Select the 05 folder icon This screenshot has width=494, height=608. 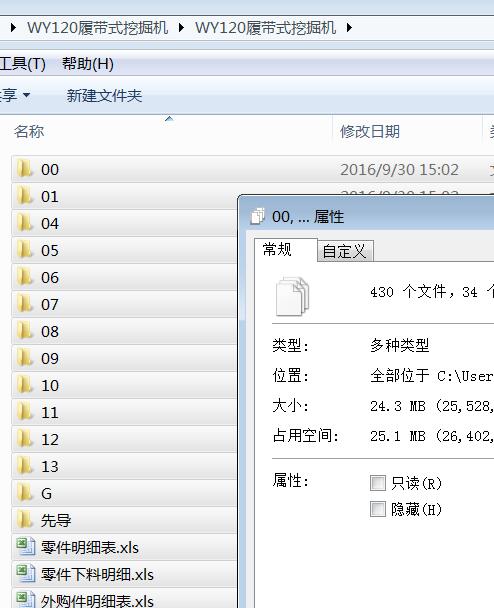pyautogui.click(x=25, y=250)
